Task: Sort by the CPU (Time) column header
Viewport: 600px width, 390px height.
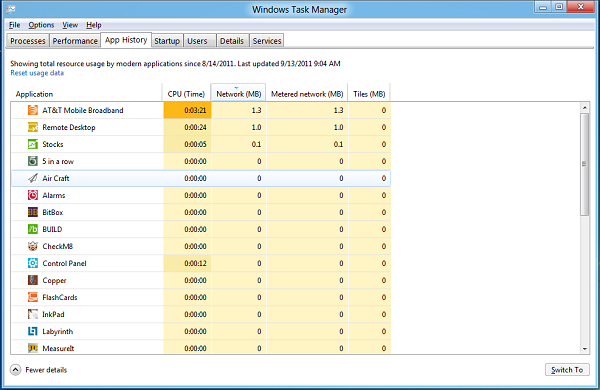Action: coord(186,94)
